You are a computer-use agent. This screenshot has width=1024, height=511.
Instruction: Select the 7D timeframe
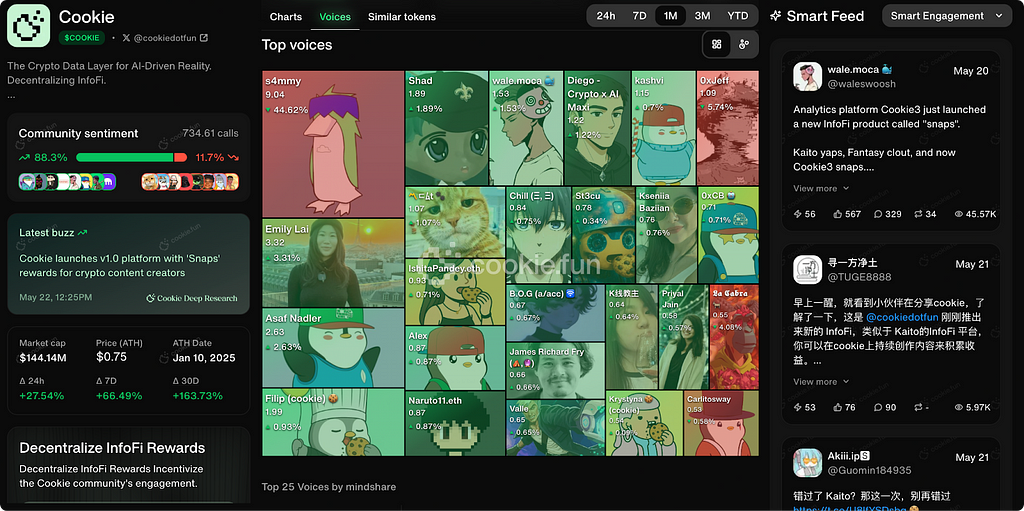[x=639, y=16]
